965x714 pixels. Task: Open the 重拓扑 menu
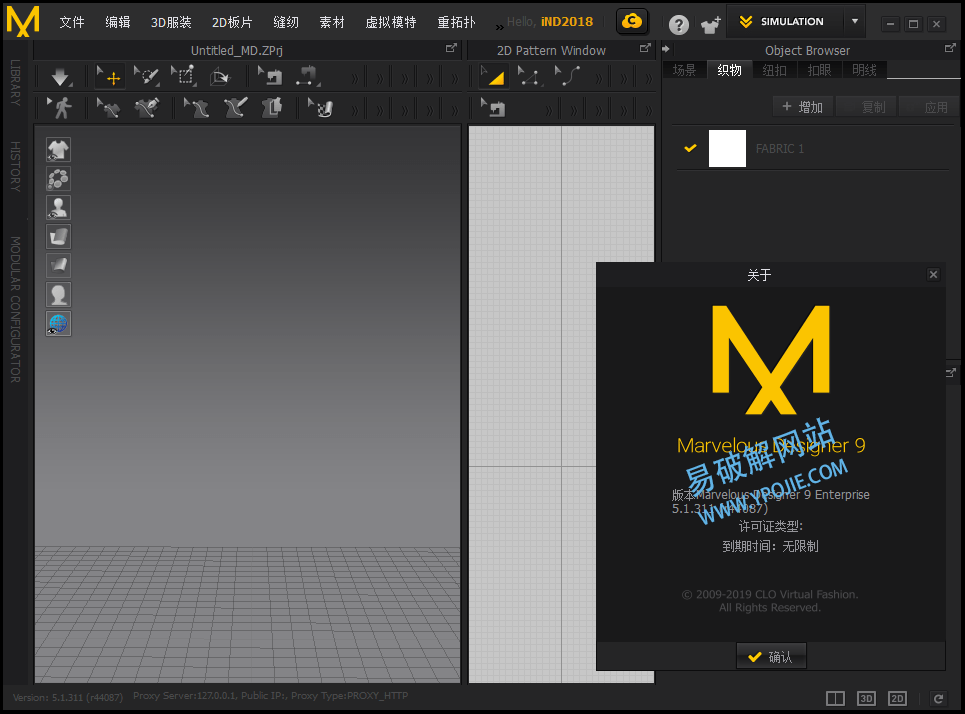(x=456, y=22)
